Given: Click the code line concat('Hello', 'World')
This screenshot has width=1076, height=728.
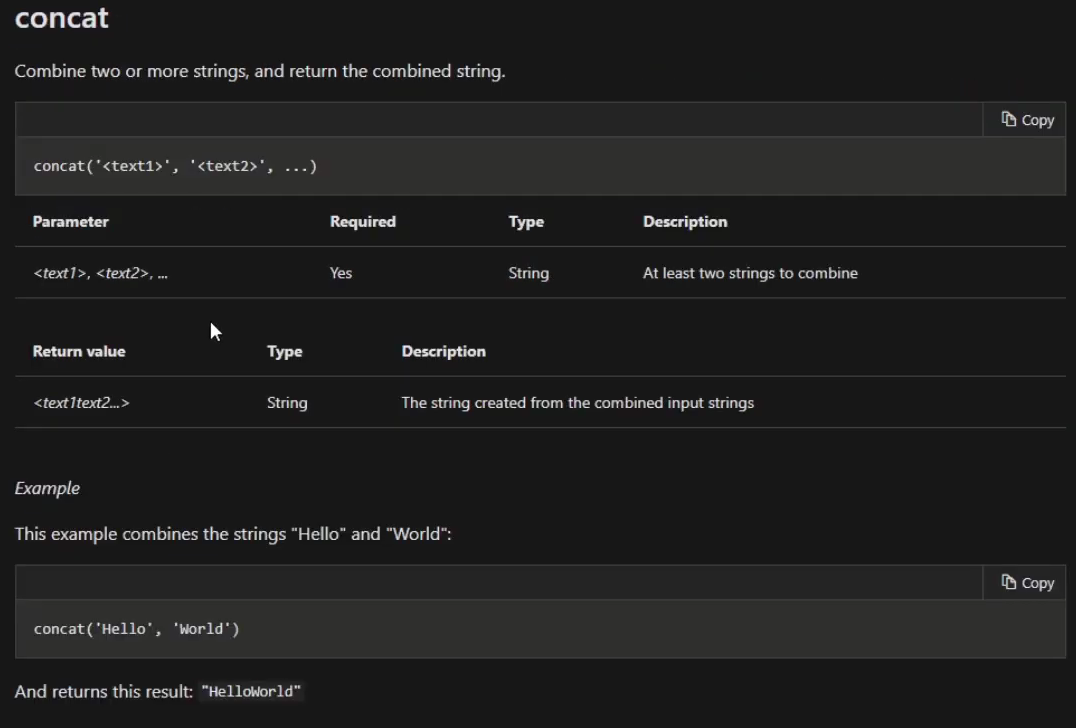Looking at the screenshot, I should pyautogui.click(x=137, y=629).
